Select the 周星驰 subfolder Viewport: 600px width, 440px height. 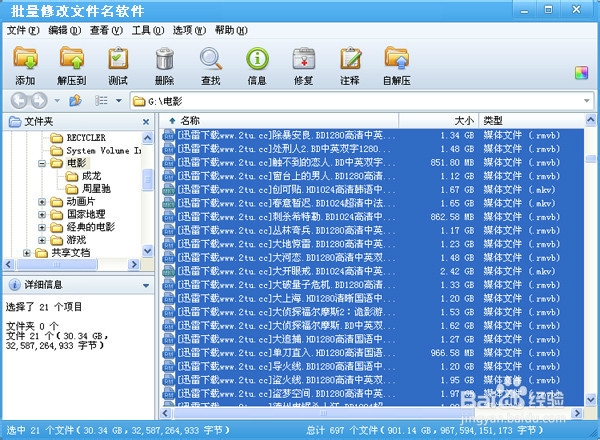(x=96, y=189)
